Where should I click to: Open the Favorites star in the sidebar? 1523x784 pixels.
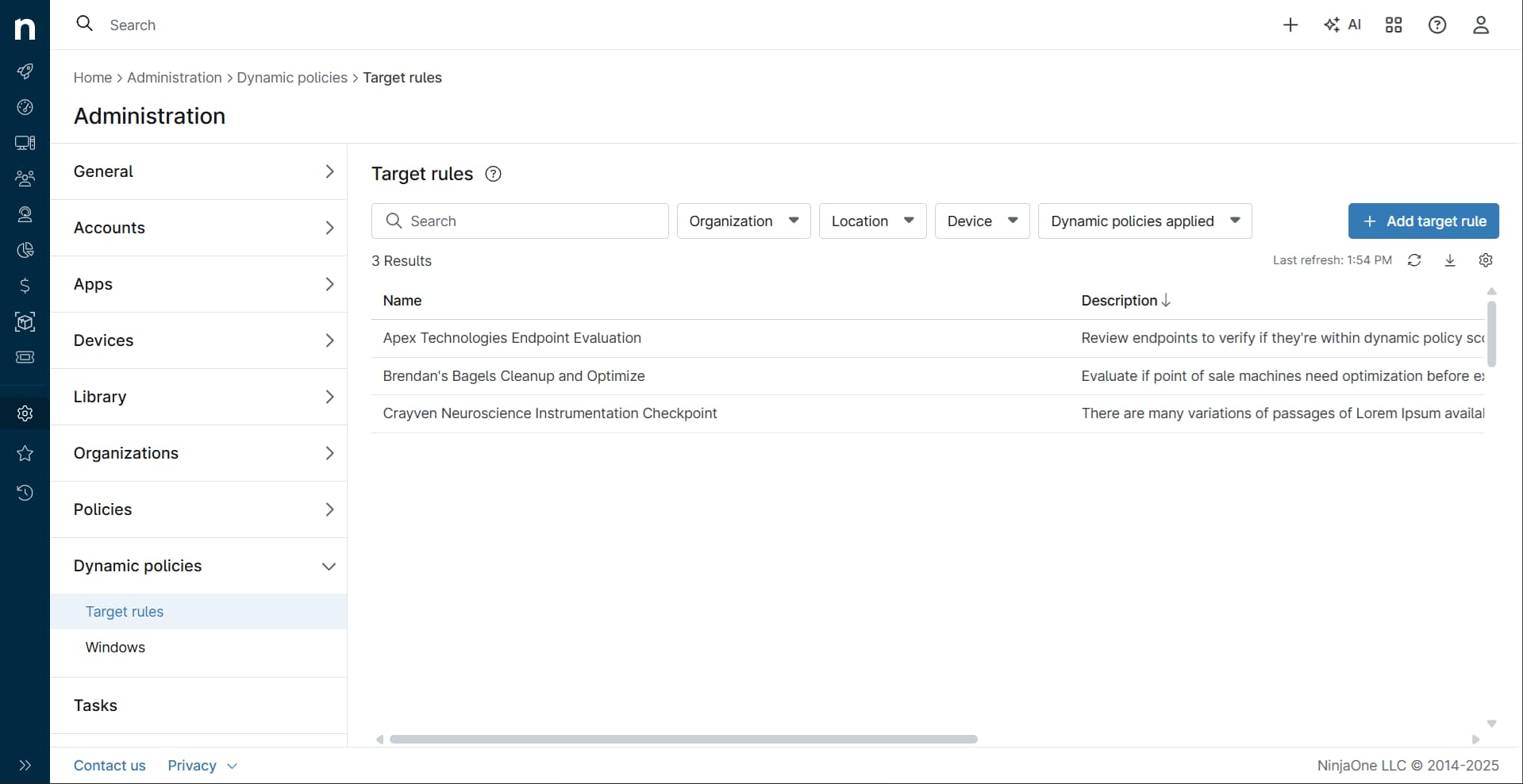(x=25, y=453)
